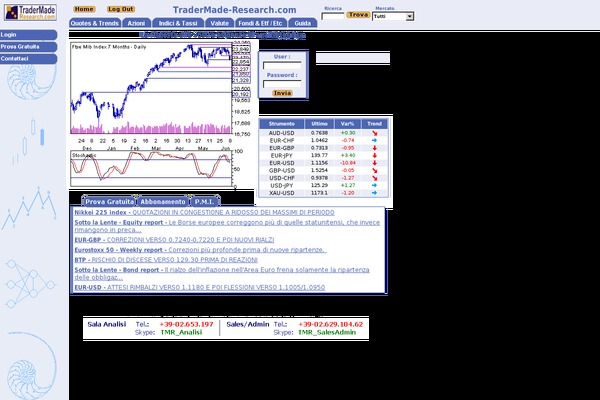600x400 pixels.
Task: Select XAU-USD in the instrument table
Action: tap(282, 193)
